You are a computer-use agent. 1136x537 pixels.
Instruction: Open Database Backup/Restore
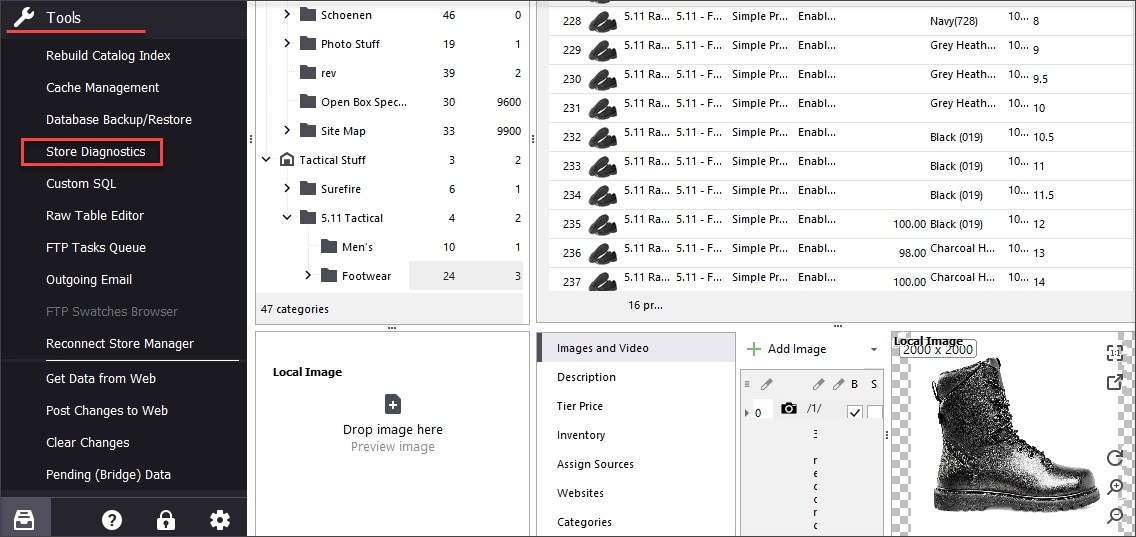click(119, 120)
